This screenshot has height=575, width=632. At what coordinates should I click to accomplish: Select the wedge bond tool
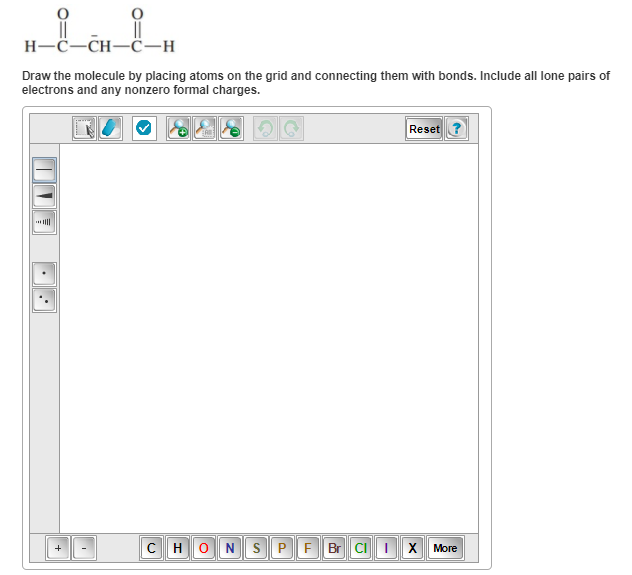[44, 196]
